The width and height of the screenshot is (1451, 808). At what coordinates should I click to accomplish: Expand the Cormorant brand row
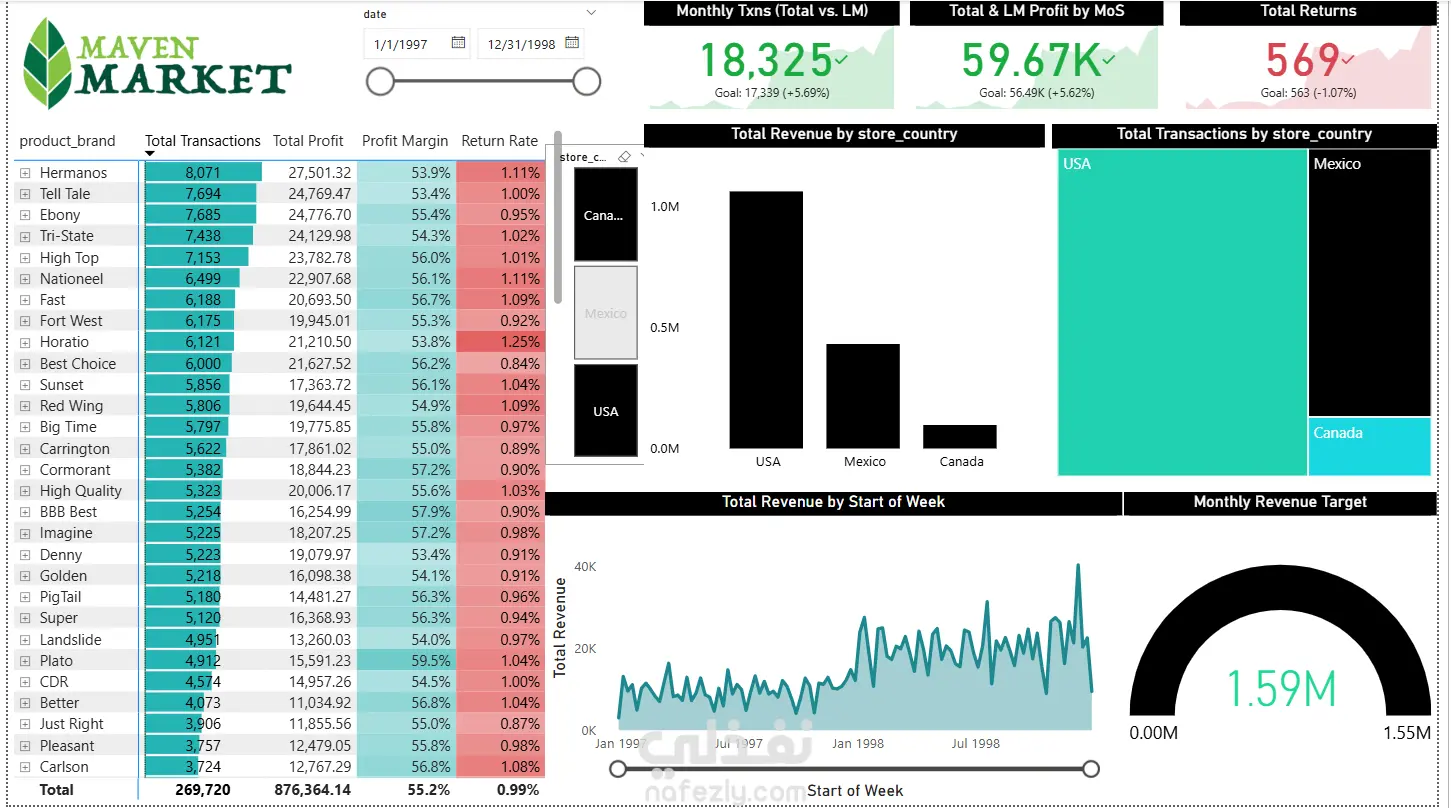[x=26, y=470]
